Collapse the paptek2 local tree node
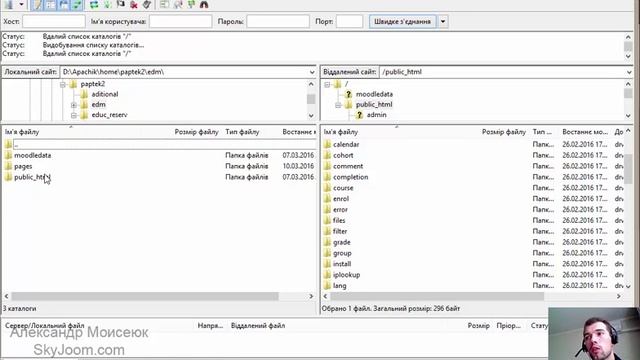This screenshot has width=640, height=360. pyautogui.click(x=63, y=84)
